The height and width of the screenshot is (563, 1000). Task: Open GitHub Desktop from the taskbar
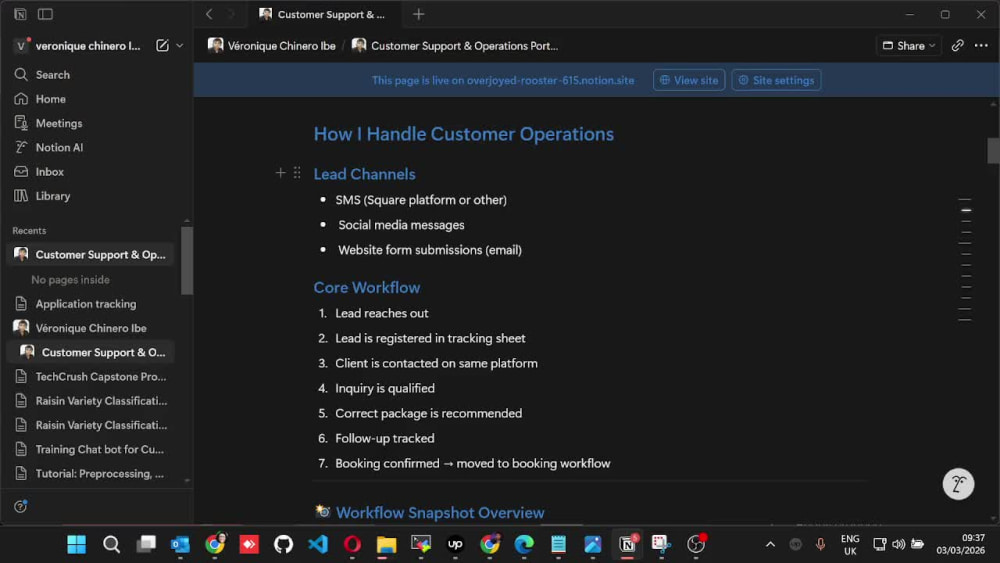coord(283,544)
